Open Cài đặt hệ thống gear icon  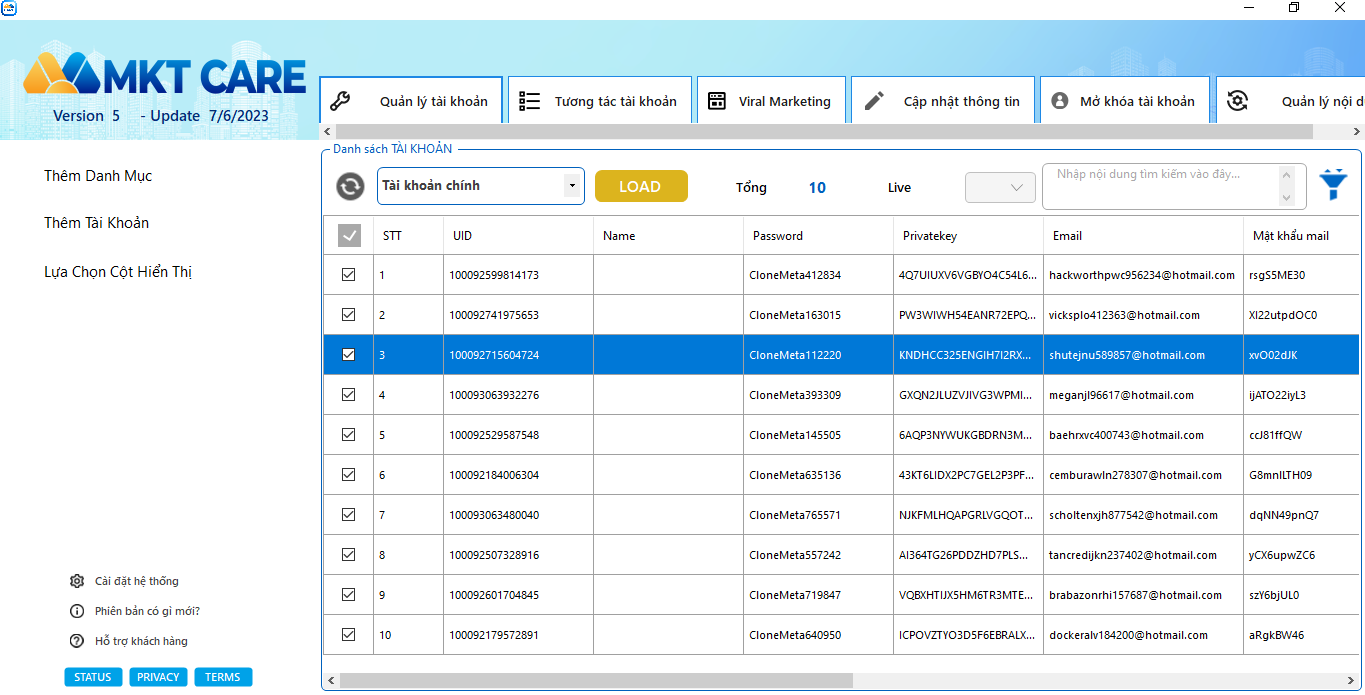[x=77, y=581]
